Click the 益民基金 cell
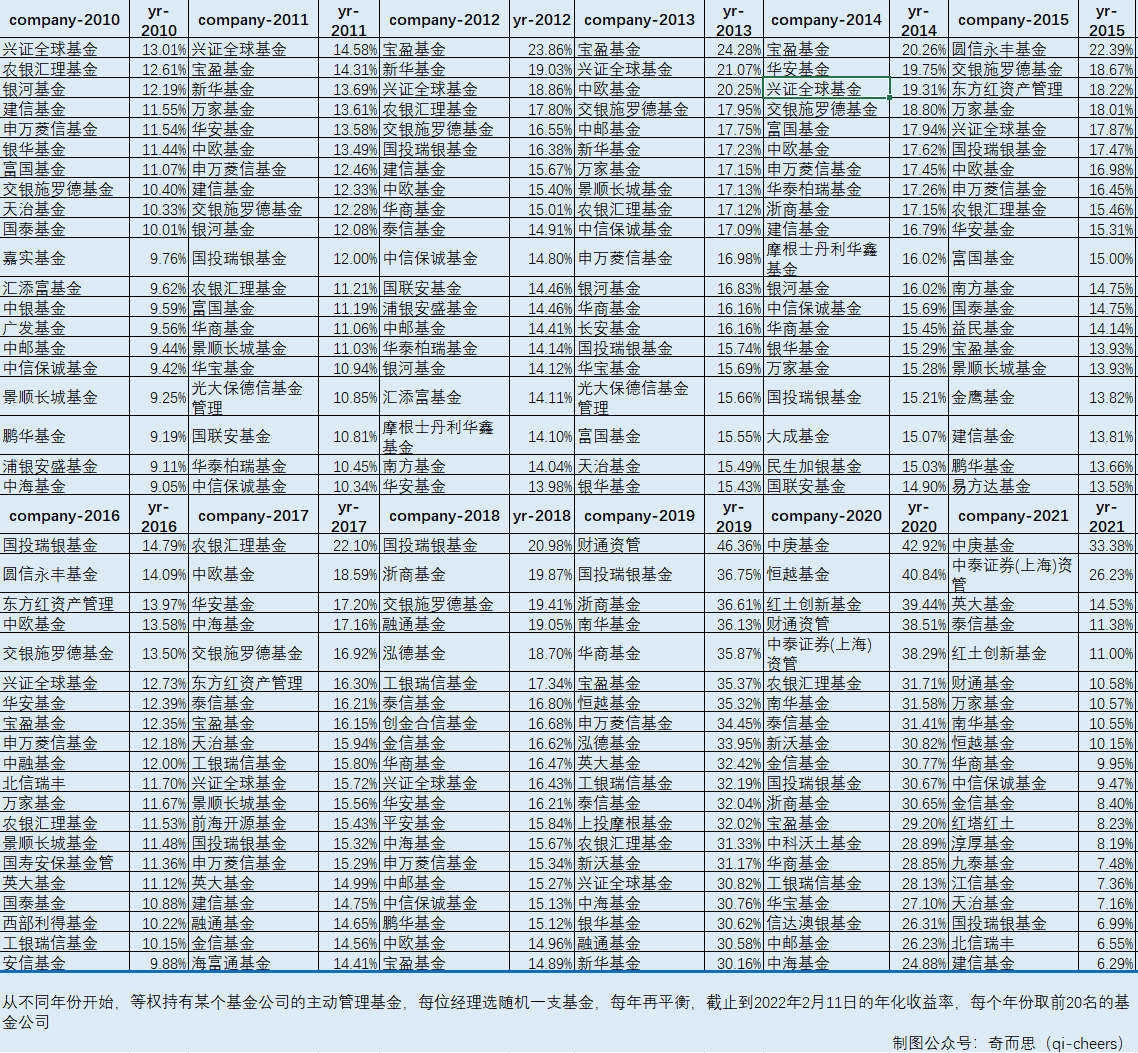Image resolution: width=1138 pixels, height=1053 pixels. (1013, 328)
